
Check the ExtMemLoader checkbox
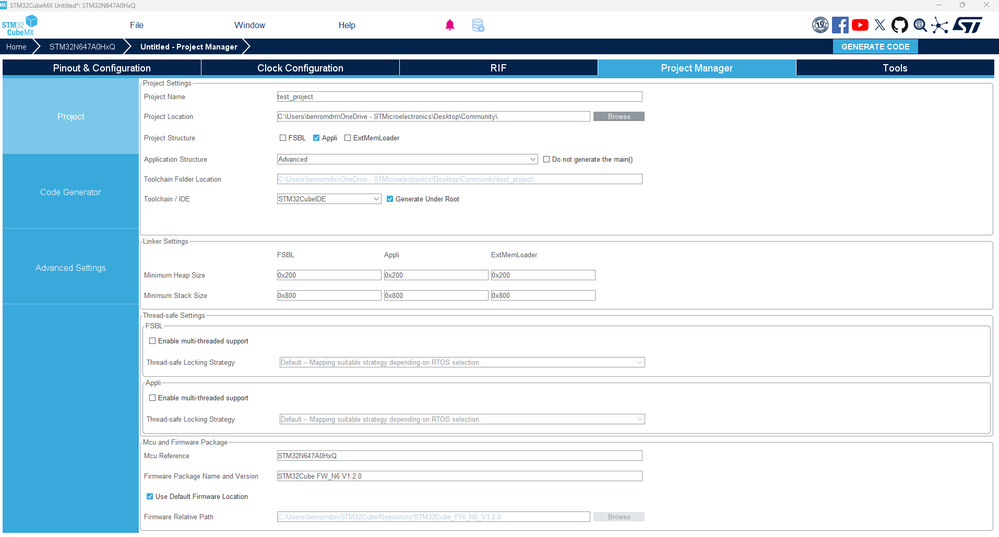[x=347, y=138]
